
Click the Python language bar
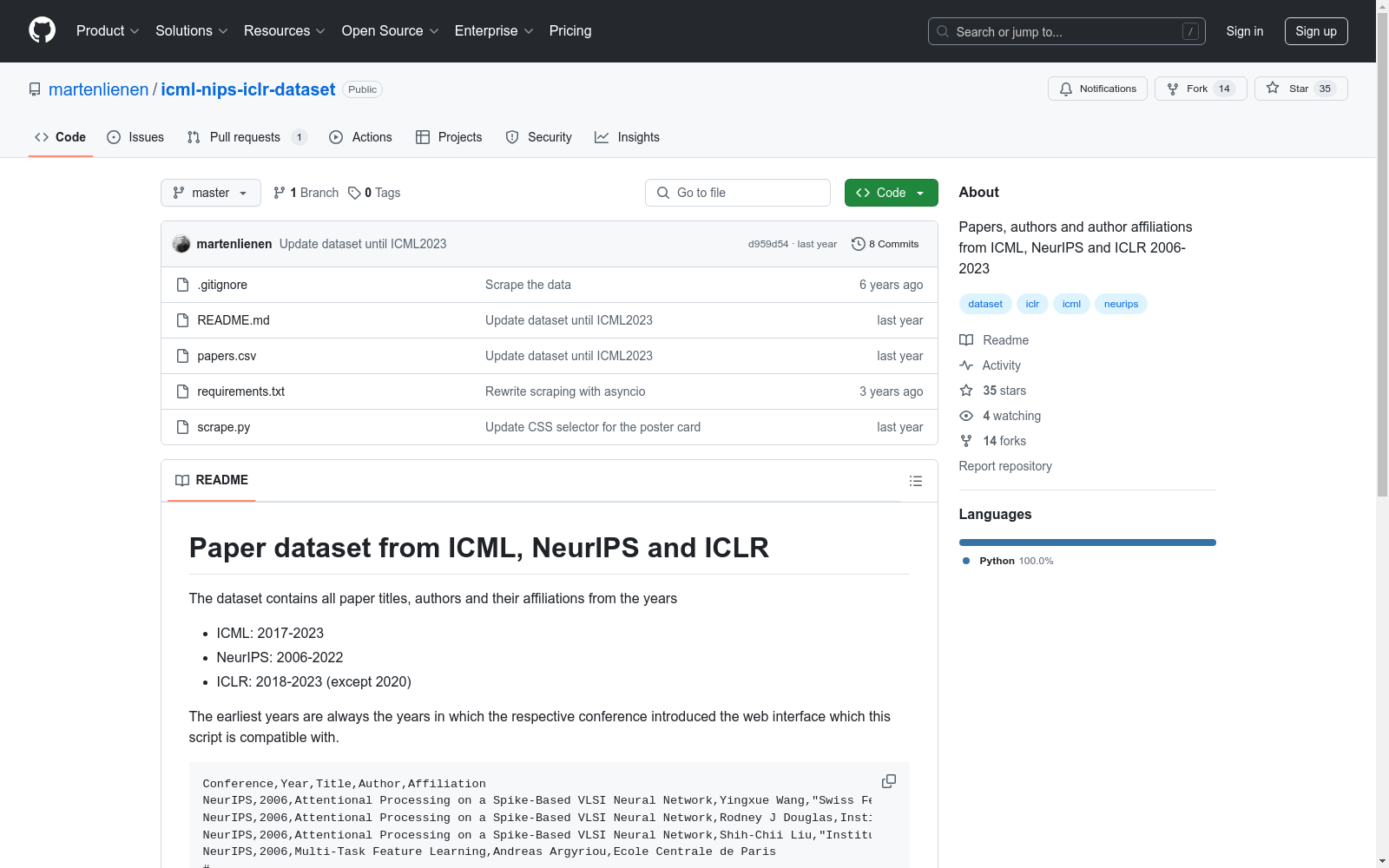point(1088,542)
